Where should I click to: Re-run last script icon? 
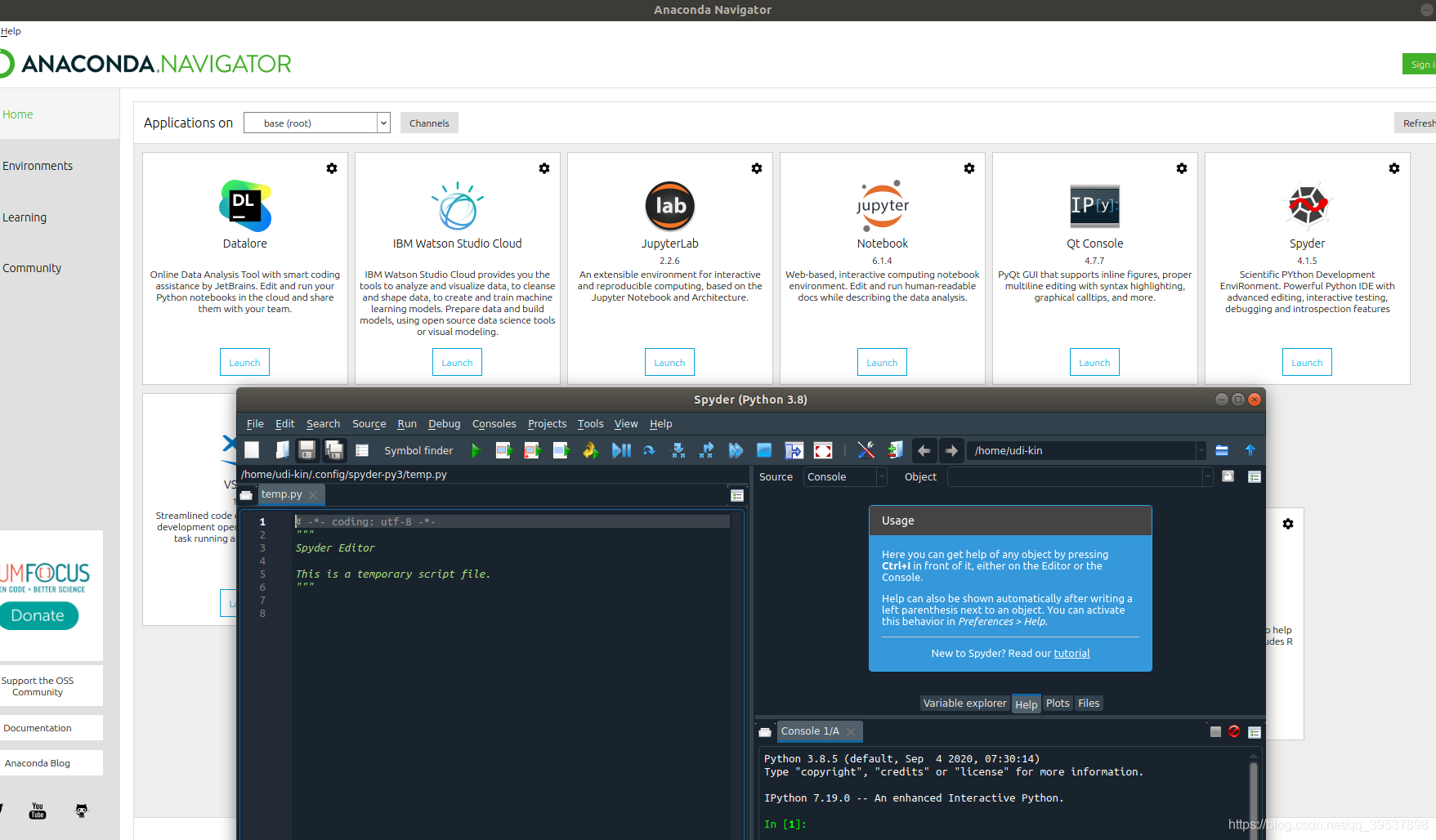(590, 450)
